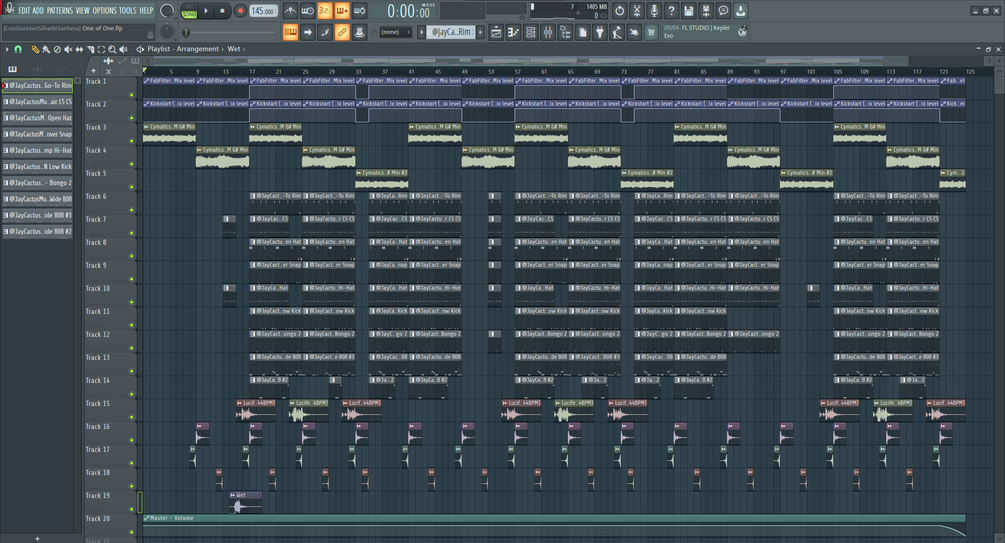This screenshot has width=1005, height=543.
Task: Open the Channel rack from toolbar
Action: (531, 32)
